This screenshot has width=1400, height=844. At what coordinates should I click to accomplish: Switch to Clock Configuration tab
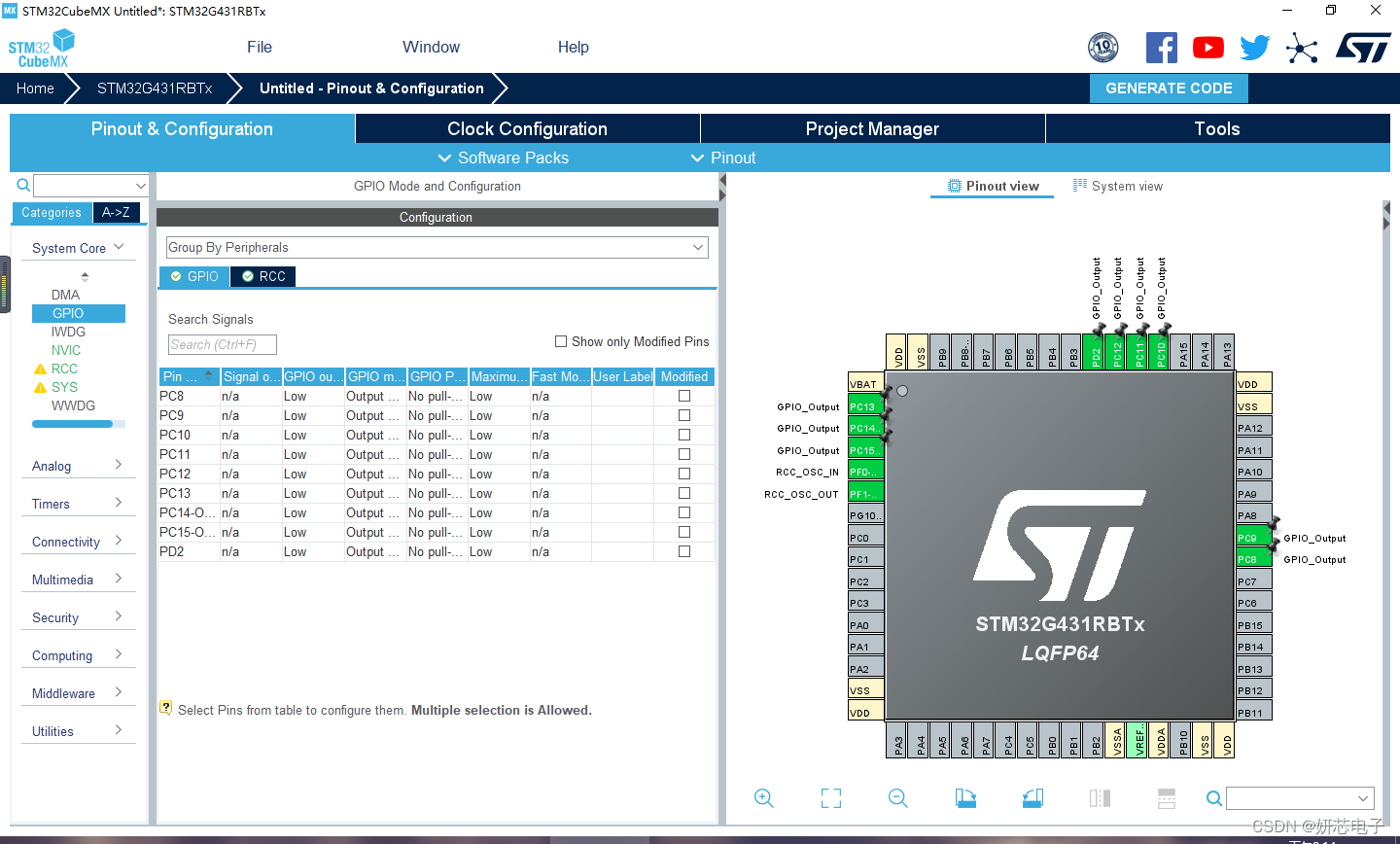tap(527, 128)
